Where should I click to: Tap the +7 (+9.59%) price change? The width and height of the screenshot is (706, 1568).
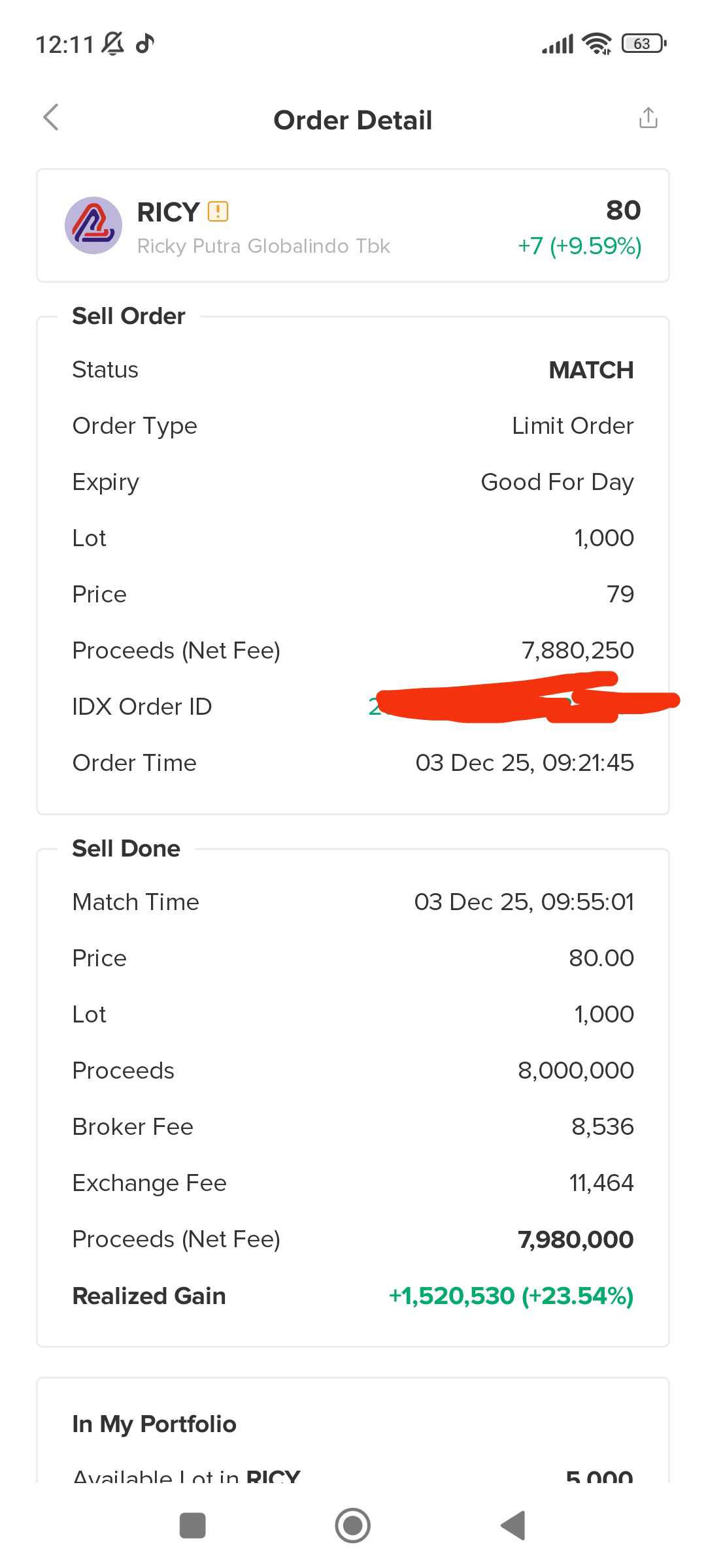tap(579, 246)
